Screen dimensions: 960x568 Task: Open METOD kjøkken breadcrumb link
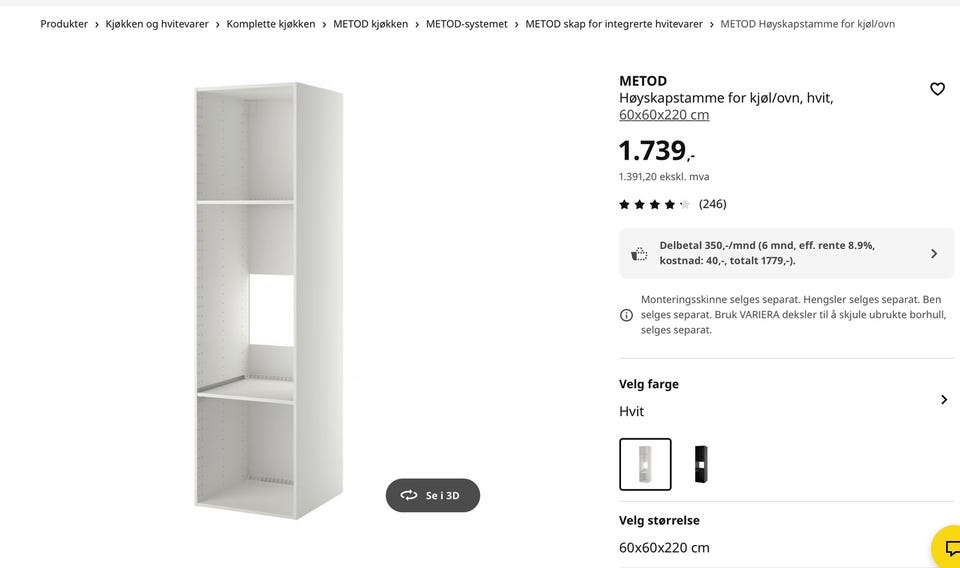[370, 24]
